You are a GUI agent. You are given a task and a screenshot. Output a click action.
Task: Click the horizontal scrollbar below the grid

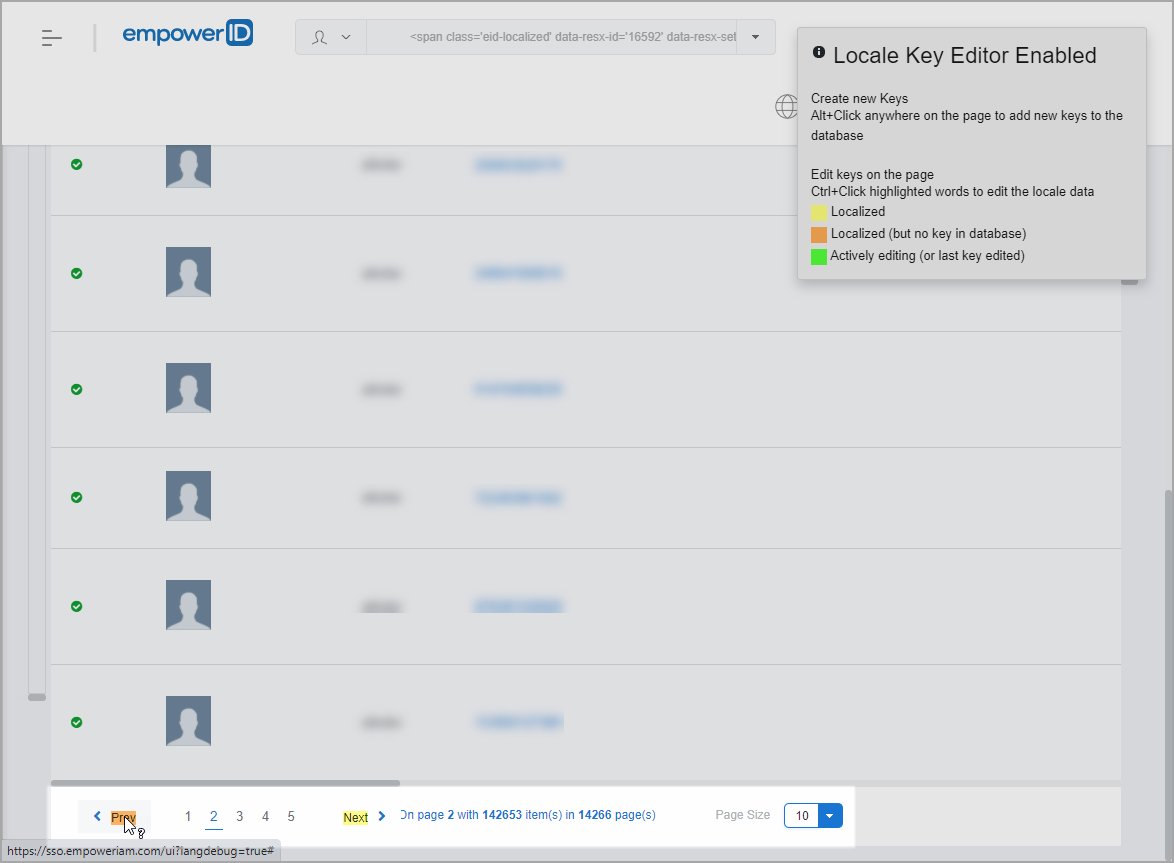225,783
